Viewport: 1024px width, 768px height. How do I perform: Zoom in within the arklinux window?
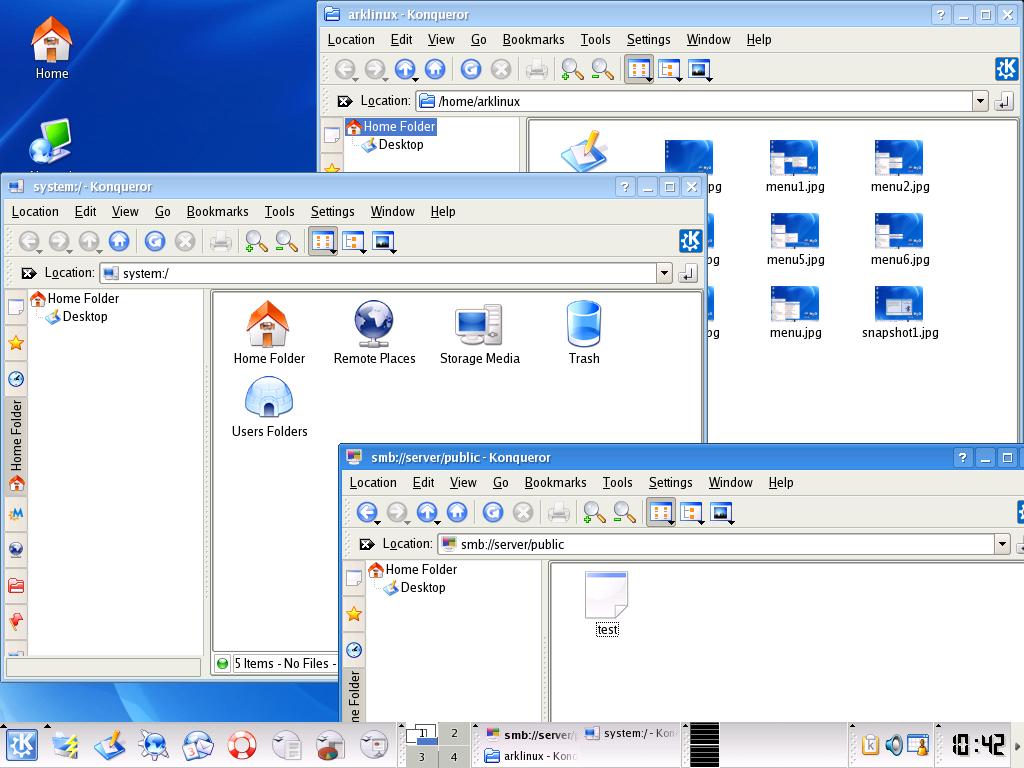[572, 69]
